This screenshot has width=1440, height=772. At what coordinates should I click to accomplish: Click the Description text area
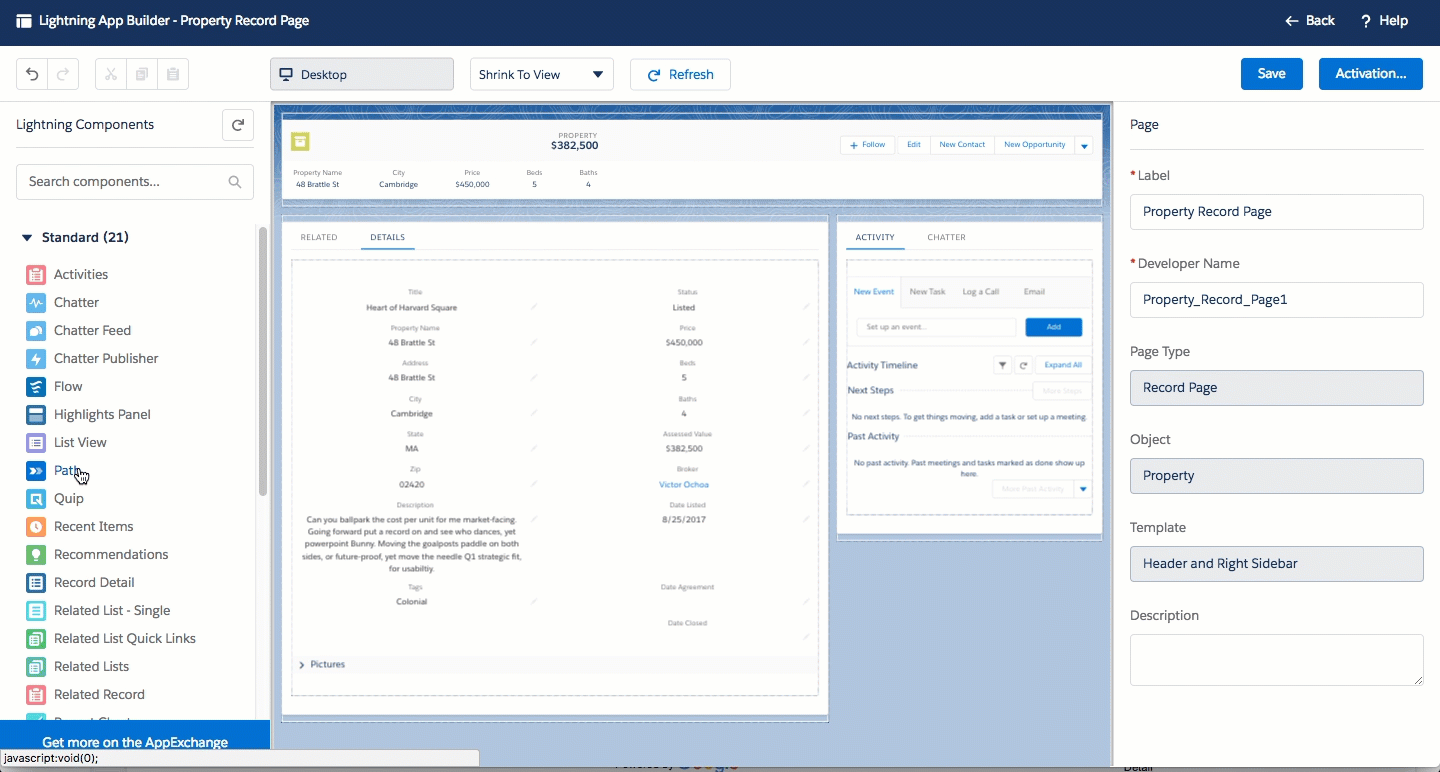coord(1276,660)
